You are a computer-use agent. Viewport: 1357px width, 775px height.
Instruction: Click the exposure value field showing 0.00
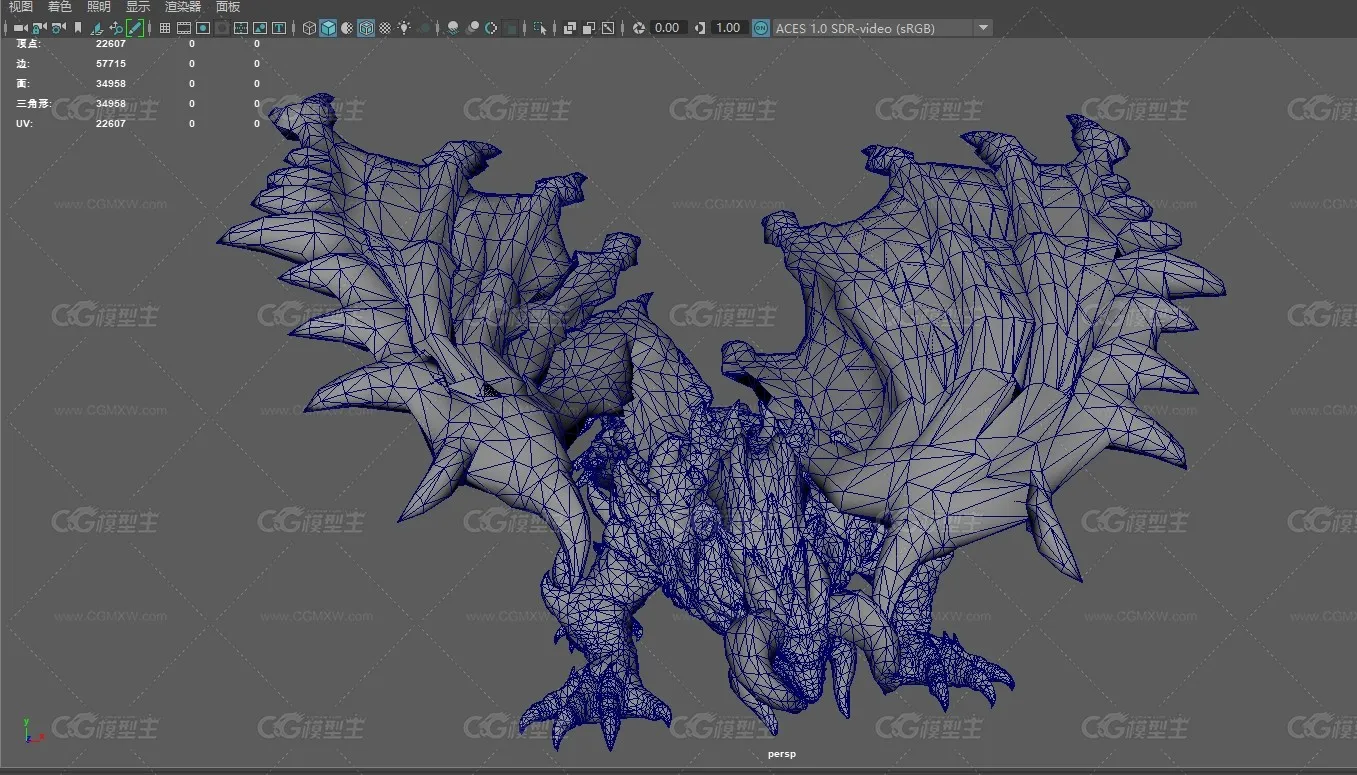(667, 28)
